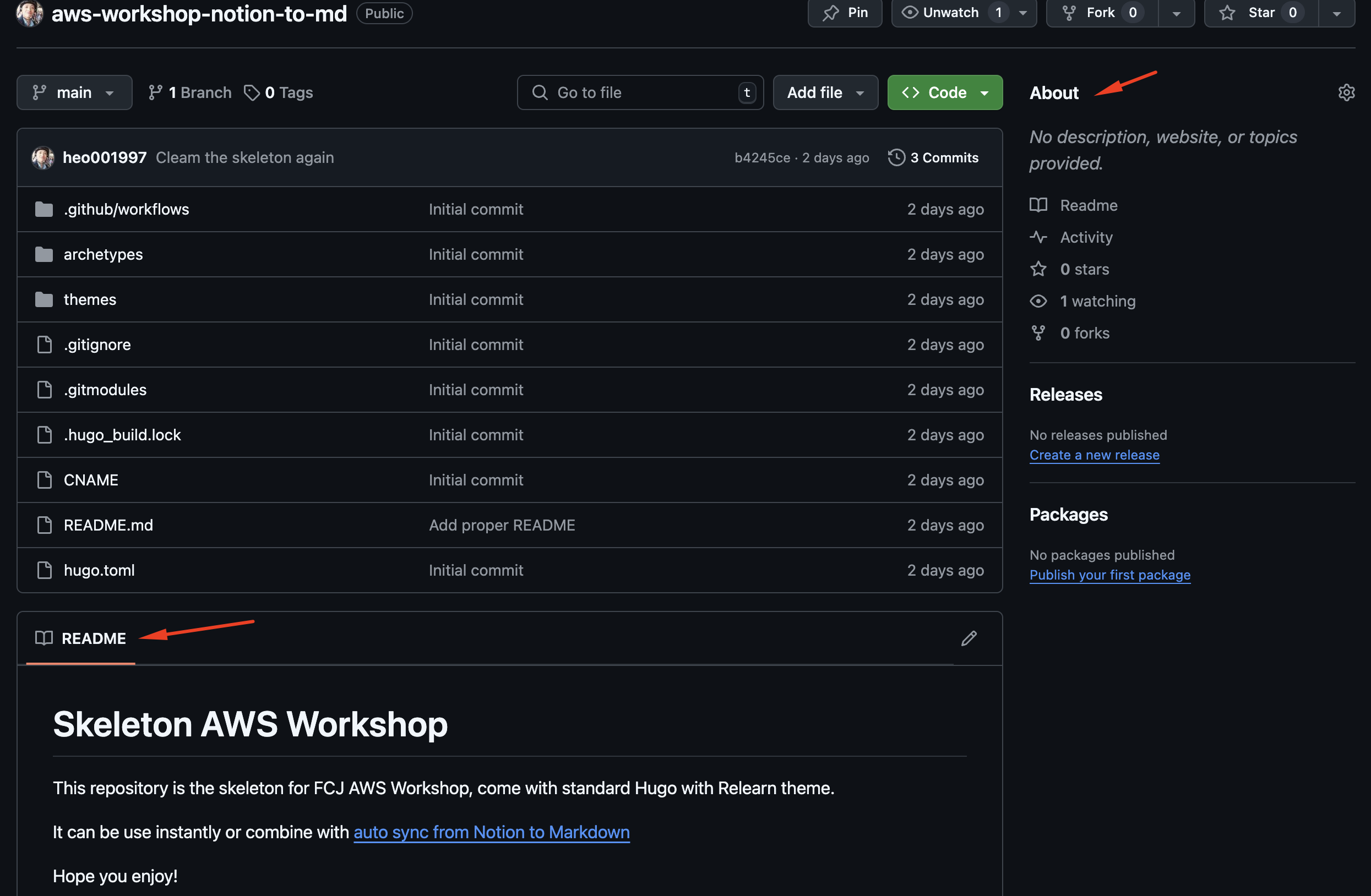Expand the main branch dropdown
The image size is (1371, 896).
pos(74,92)
